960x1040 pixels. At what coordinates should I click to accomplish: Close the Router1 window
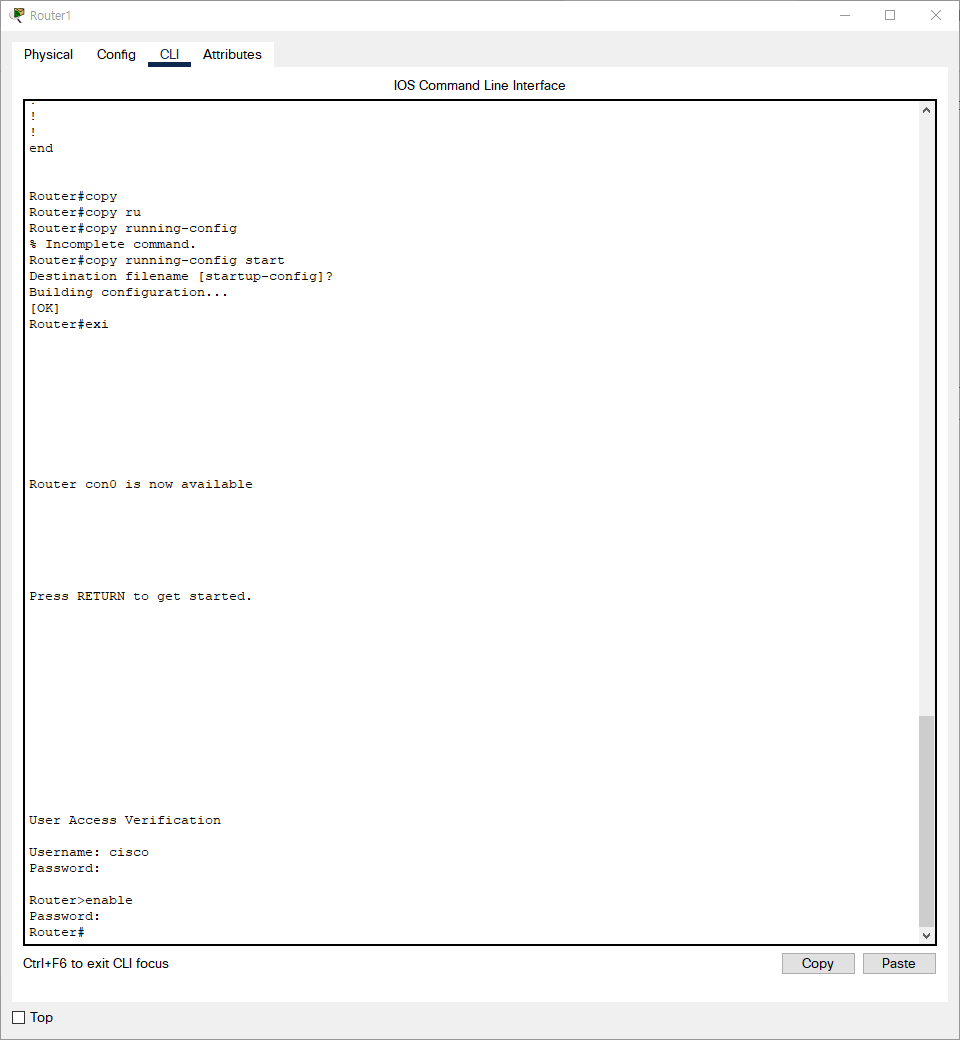pos(935,15)
